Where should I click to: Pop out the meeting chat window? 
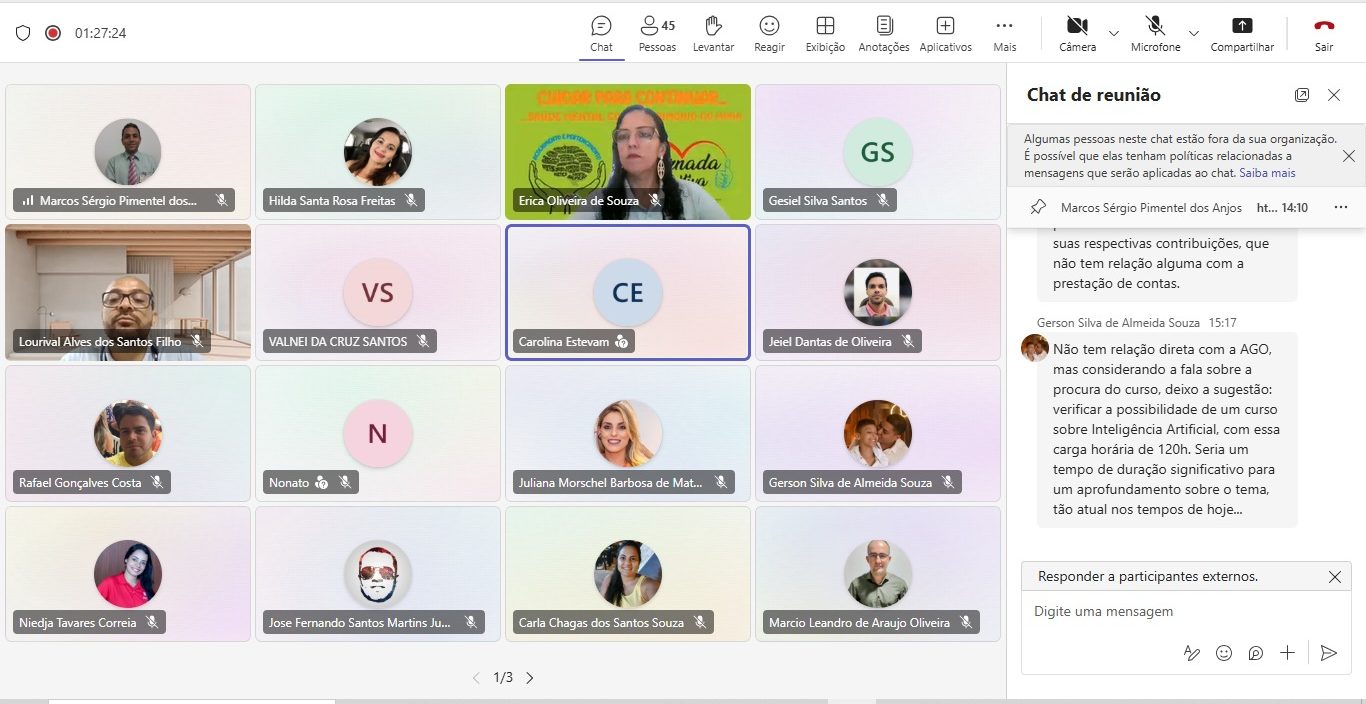coord(1302,95)
